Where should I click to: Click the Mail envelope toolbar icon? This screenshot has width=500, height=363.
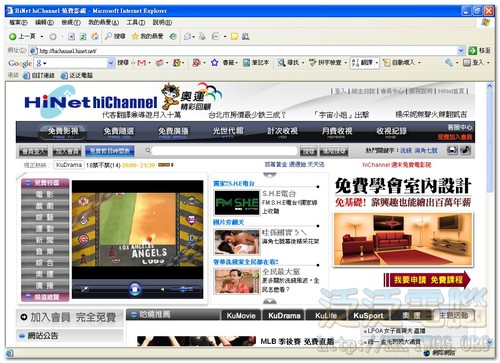(x=188, y=37)
